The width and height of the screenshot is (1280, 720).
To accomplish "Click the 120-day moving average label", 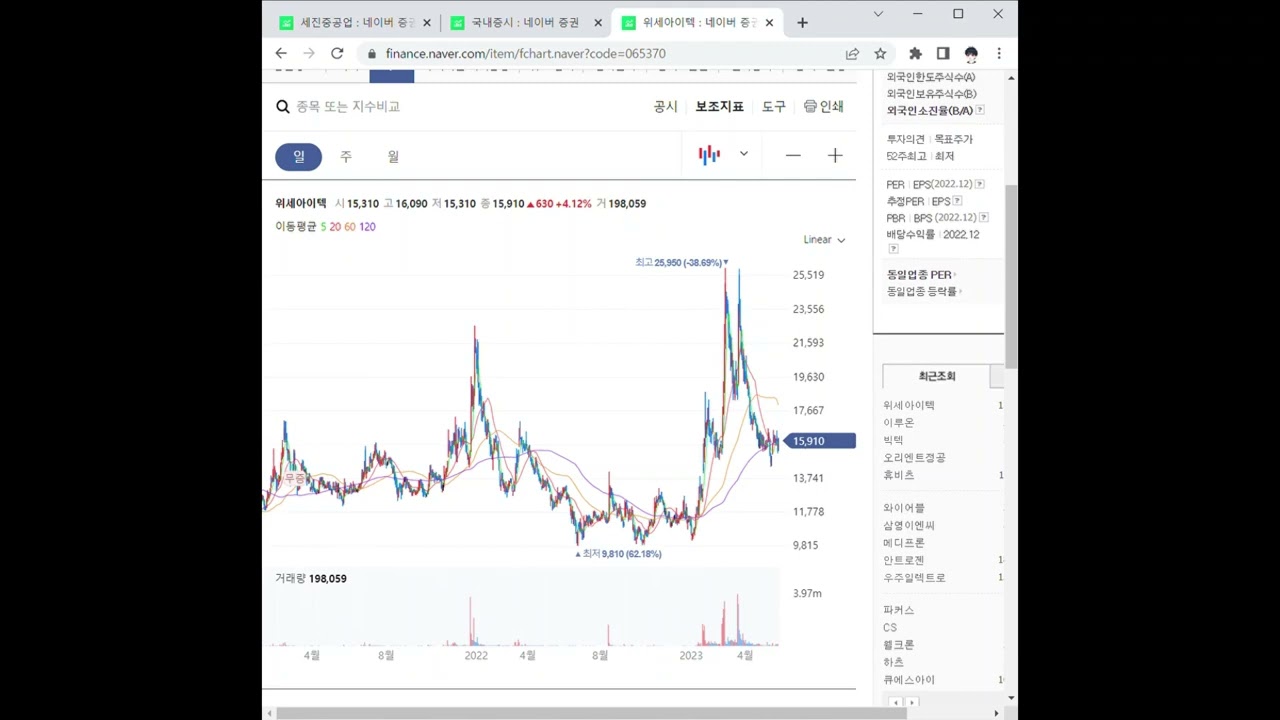I will click(367, 226).
